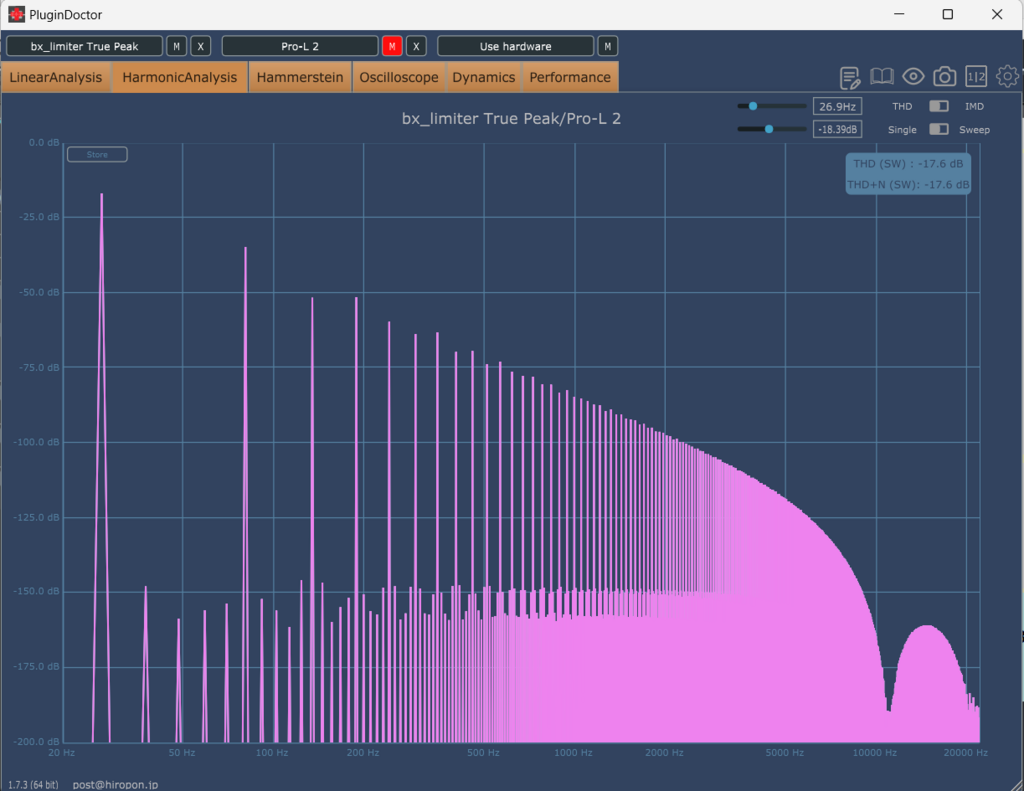
Task: Maximize the PluginDoctor window
Action: [x=948, y=14]
